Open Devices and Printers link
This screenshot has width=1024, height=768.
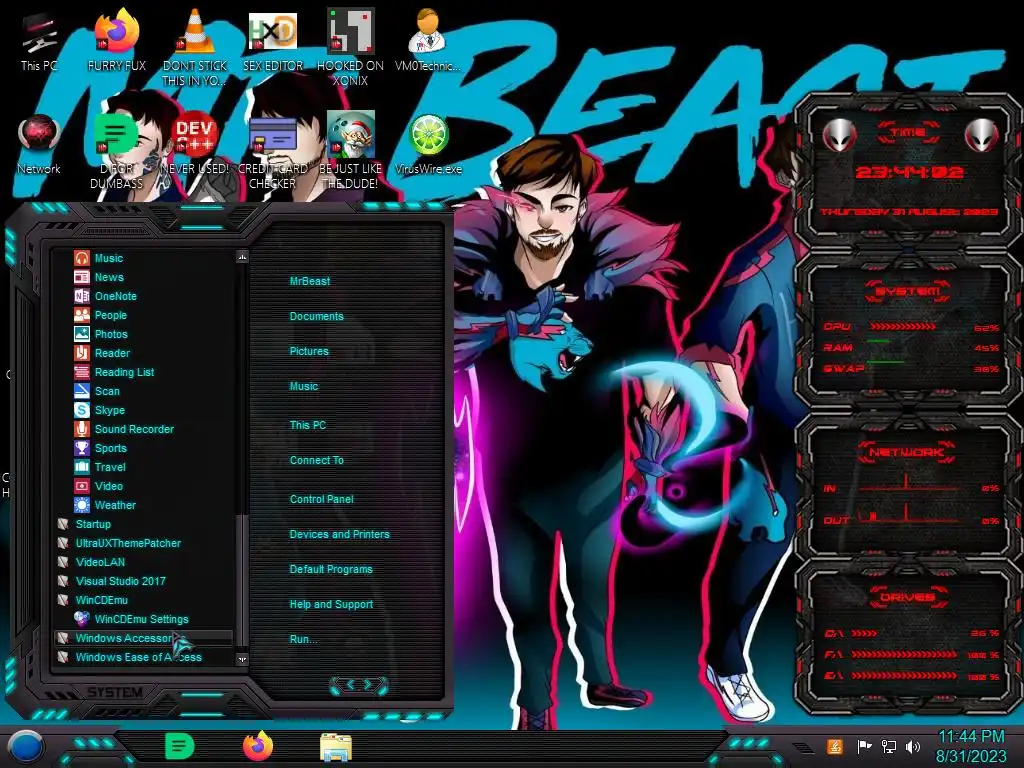[x=339, y=534]
